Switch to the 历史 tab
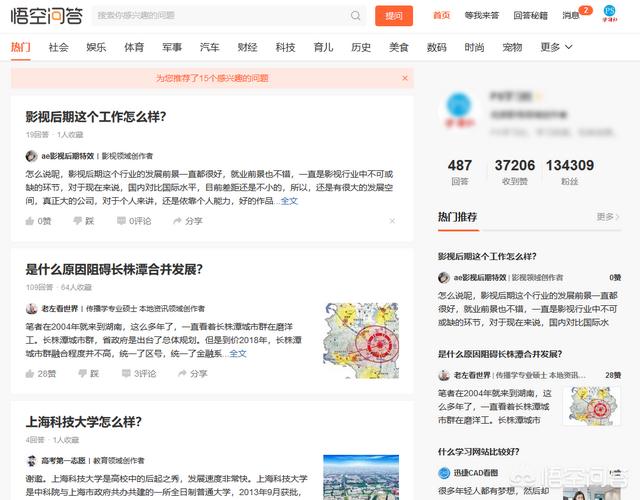The image size is (640, 500). (x=361, y=47)
